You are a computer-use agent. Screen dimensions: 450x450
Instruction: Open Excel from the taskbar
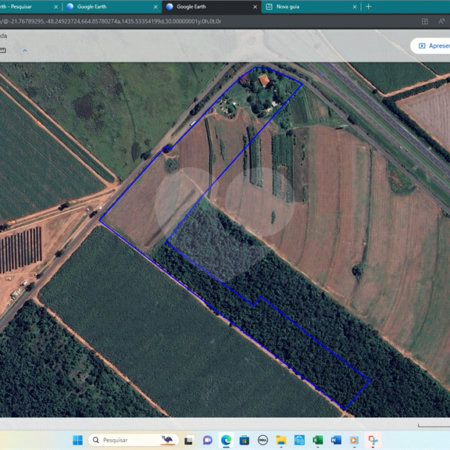point(318,440)
